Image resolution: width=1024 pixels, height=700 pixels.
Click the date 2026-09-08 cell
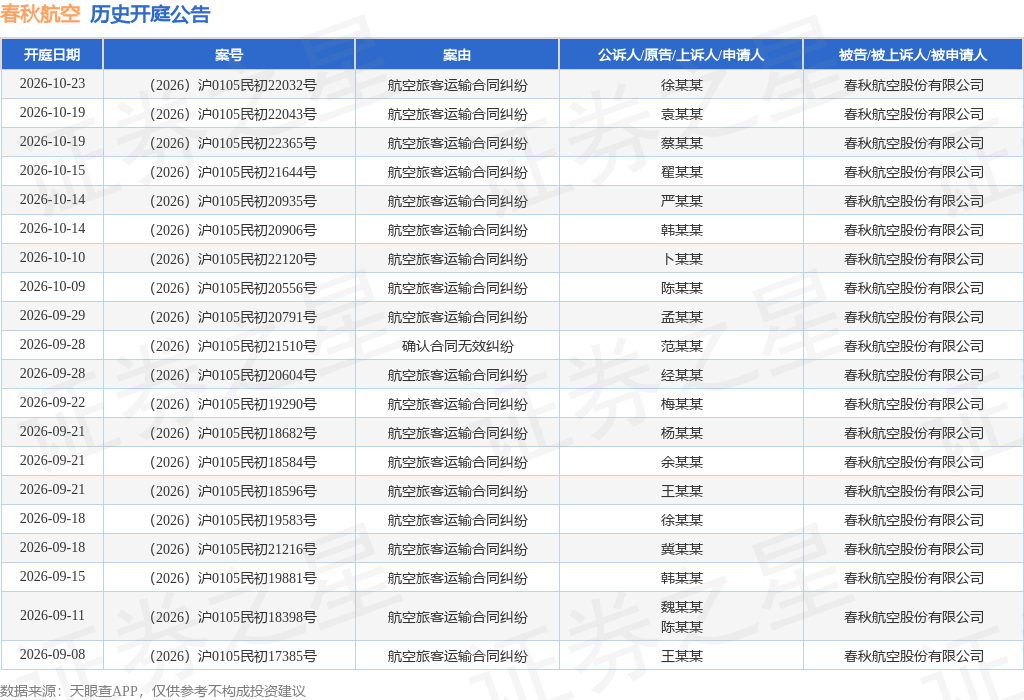pos(52,654)
